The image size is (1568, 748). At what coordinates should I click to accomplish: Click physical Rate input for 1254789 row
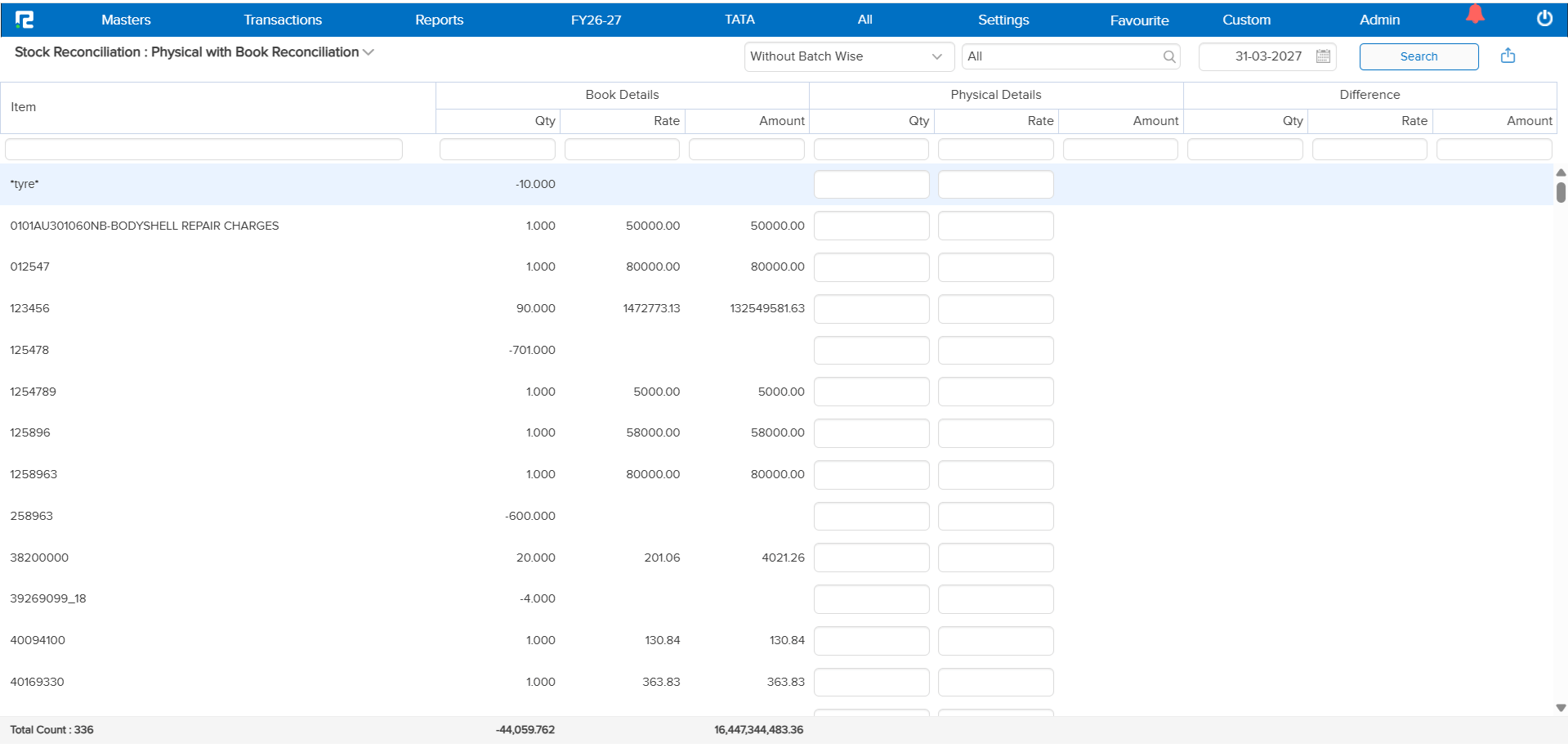(x=996, y=392)
